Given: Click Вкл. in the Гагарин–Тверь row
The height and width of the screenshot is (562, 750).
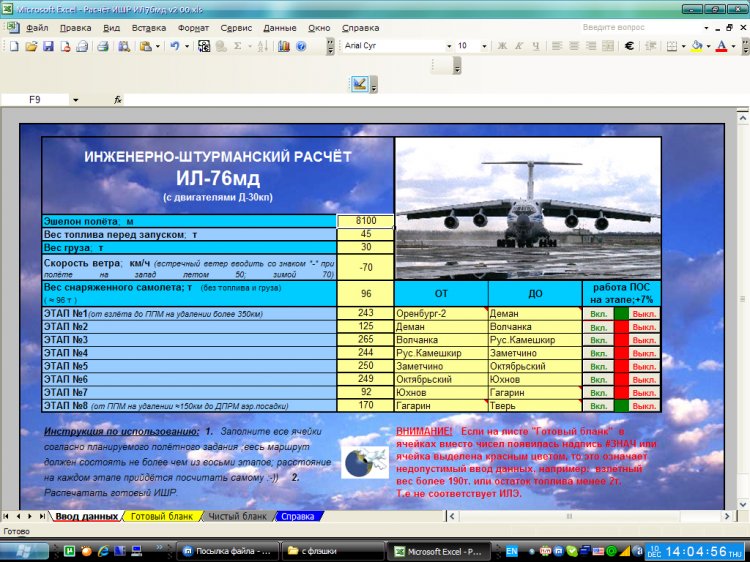Looking at the screenshot, I should [598, 406].
